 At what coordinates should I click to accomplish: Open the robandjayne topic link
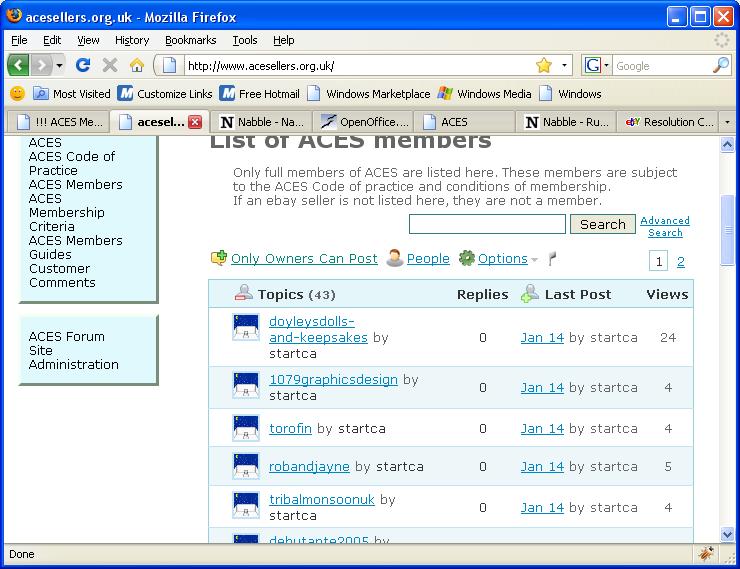coord(309,466)
